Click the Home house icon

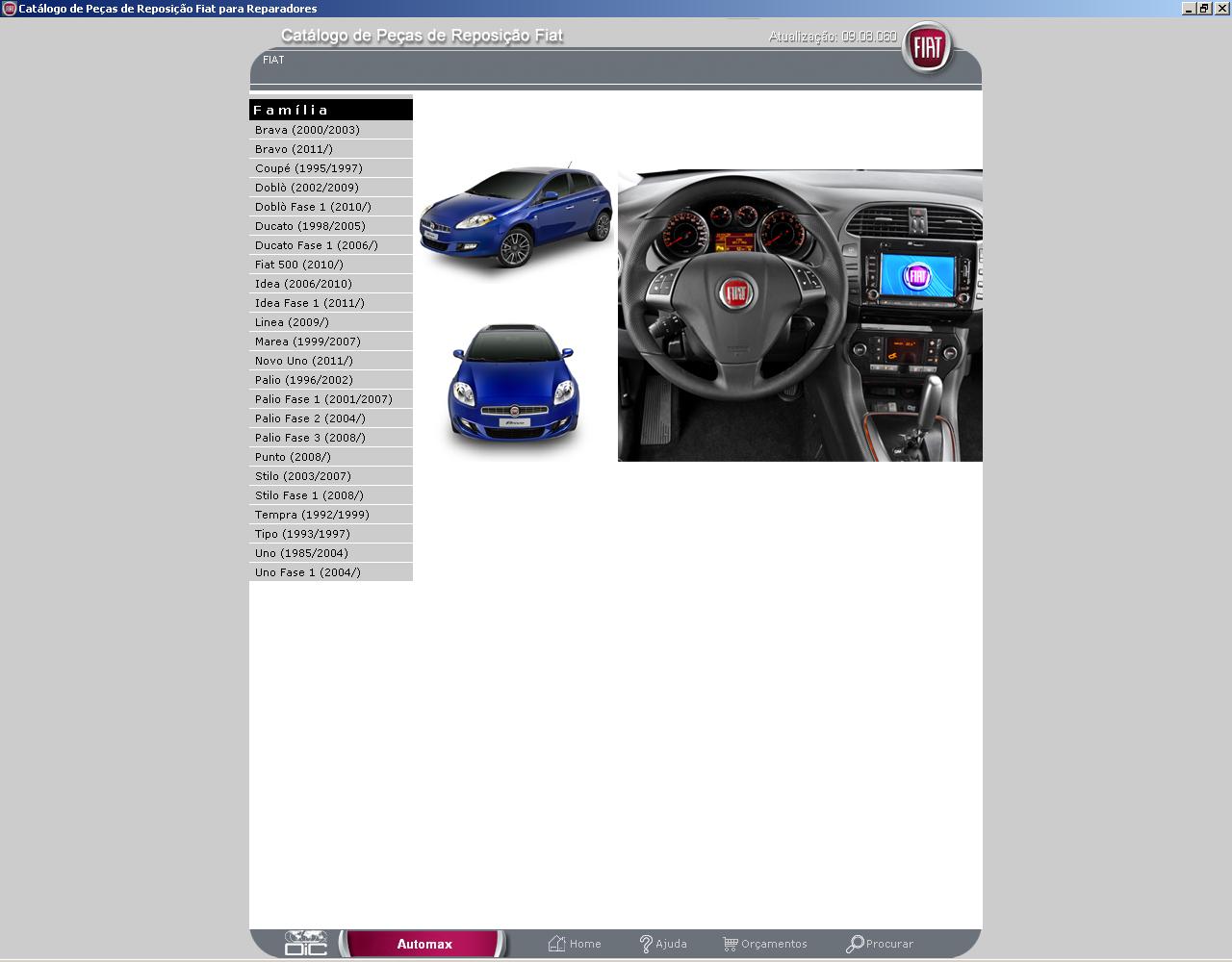click(x=556, y=944)
